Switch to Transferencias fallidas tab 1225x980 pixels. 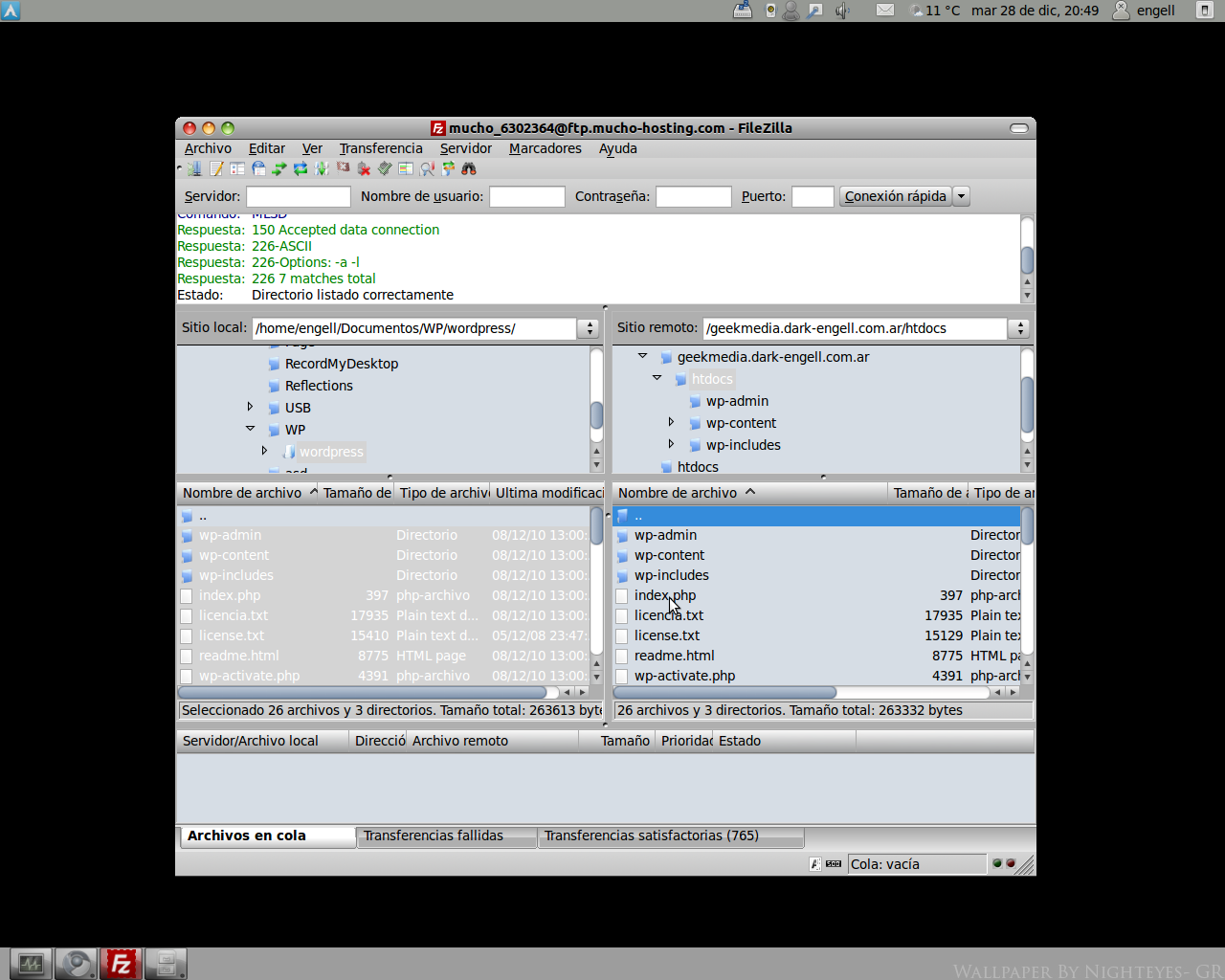click(x=446, y=836)
